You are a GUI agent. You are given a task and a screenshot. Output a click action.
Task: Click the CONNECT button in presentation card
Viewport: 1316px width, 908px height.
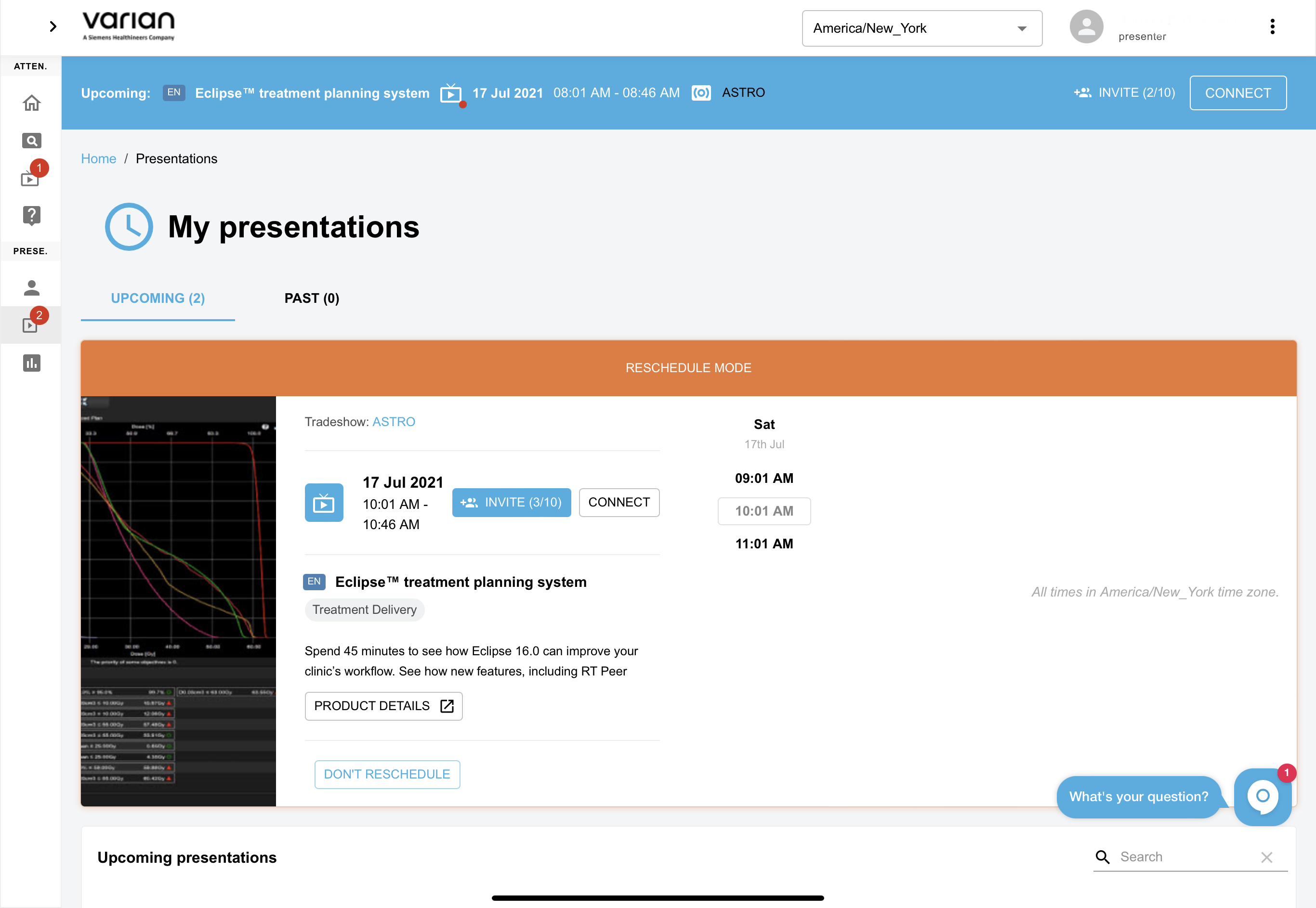[x=619, y=502]
